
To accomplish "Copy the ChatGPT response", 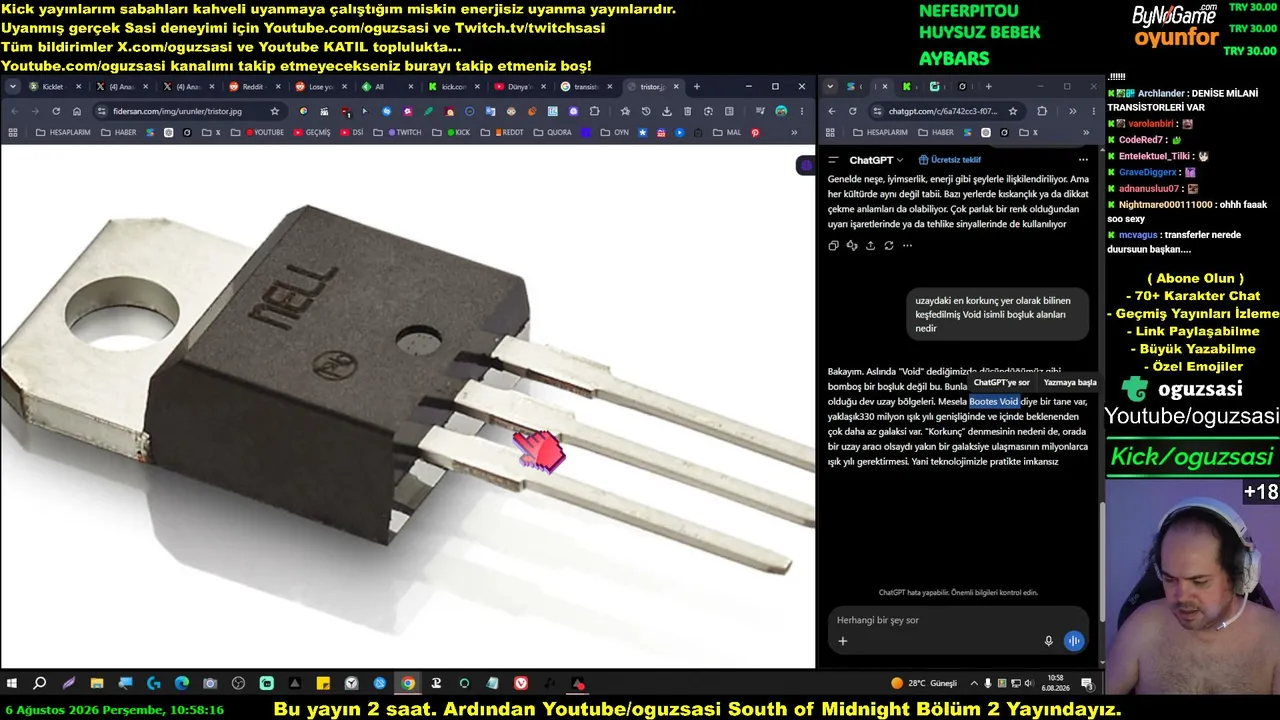I will (834, 245).
